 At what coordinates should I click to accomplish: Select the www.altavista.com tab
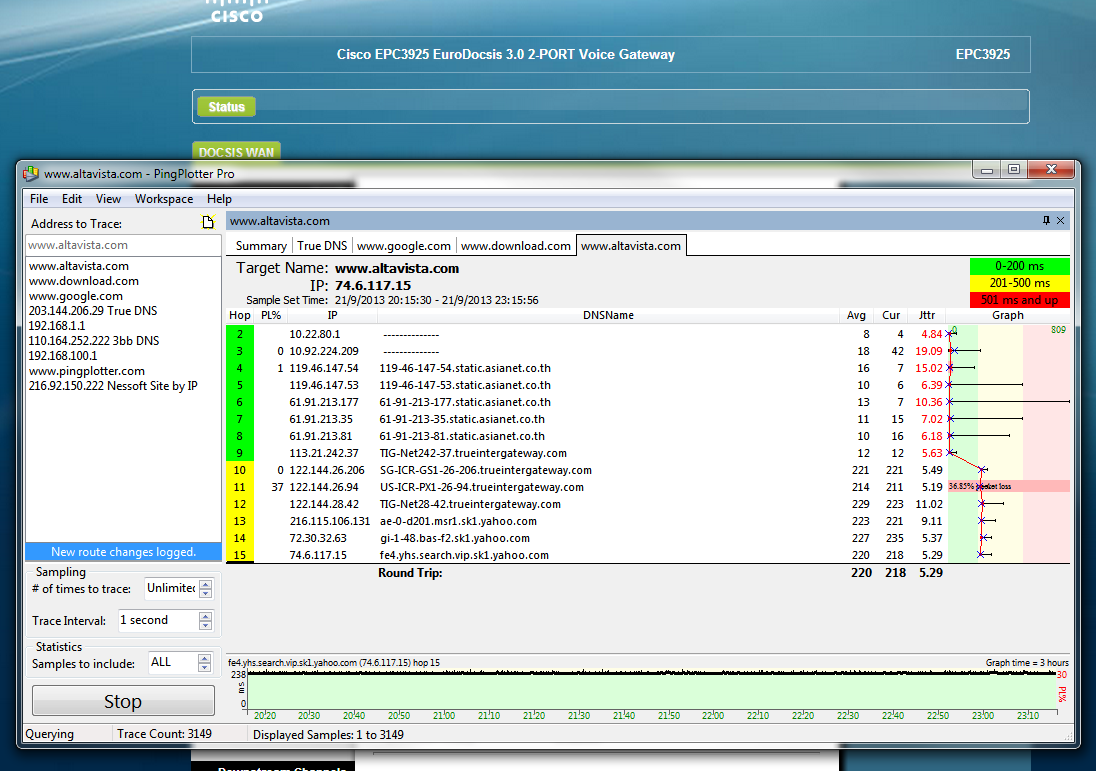tap(631, 245)
